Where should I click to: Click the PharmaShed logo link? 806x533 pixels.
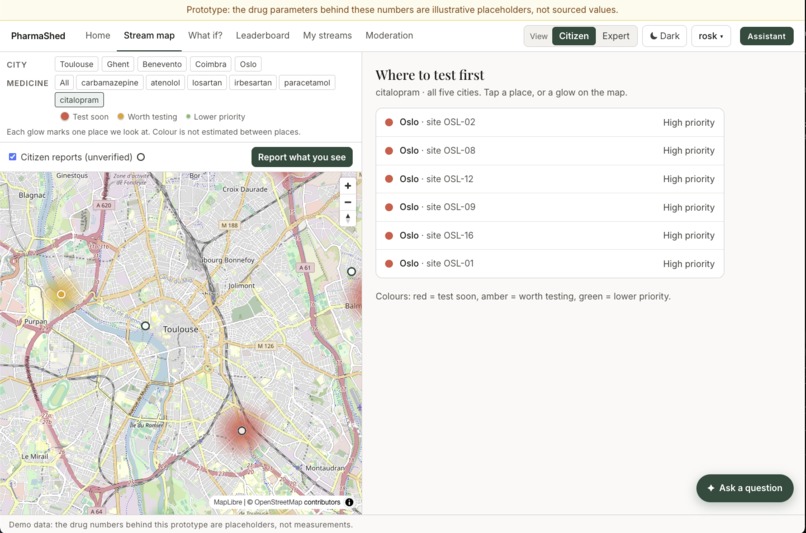[38, 36]
